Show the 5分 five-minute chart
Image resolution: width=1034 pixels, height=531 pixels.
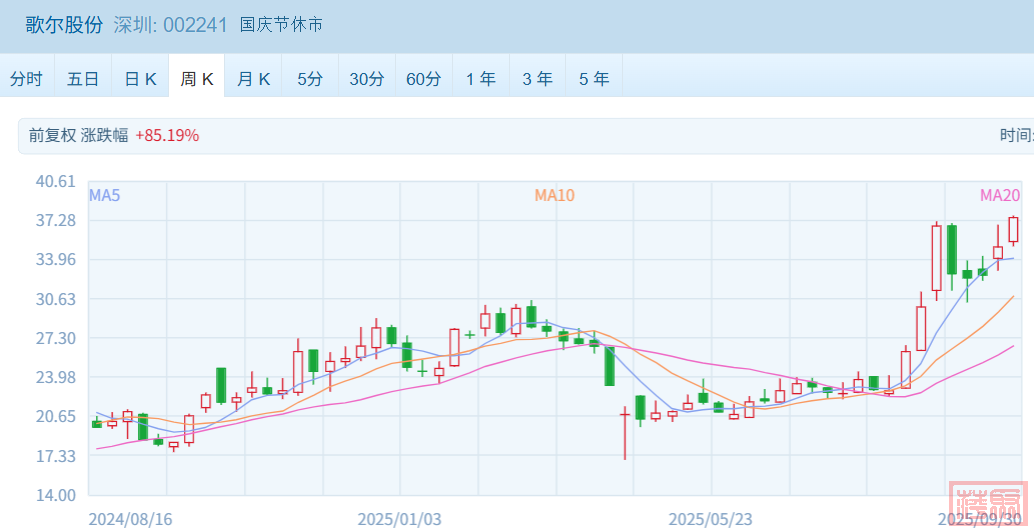click(x=310, y=79)
